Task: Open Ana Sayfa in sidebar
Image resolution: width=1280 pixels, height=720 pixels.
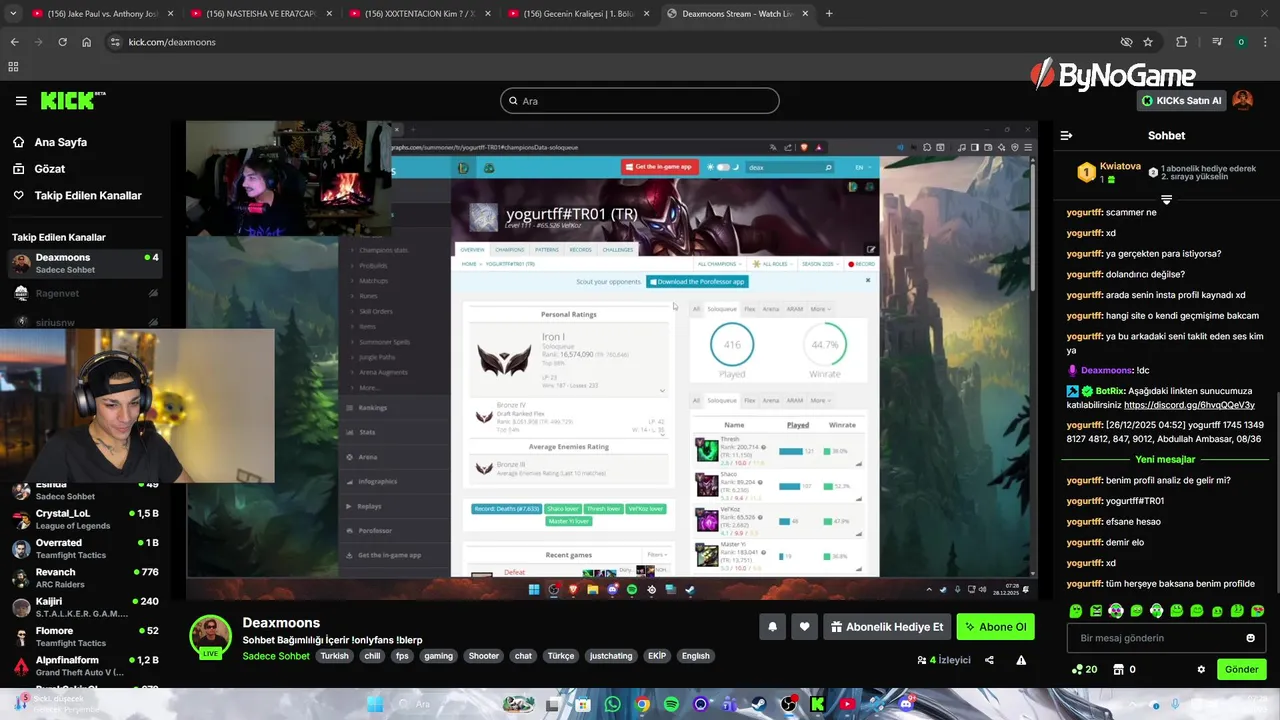Action: (x=50, y=142)
